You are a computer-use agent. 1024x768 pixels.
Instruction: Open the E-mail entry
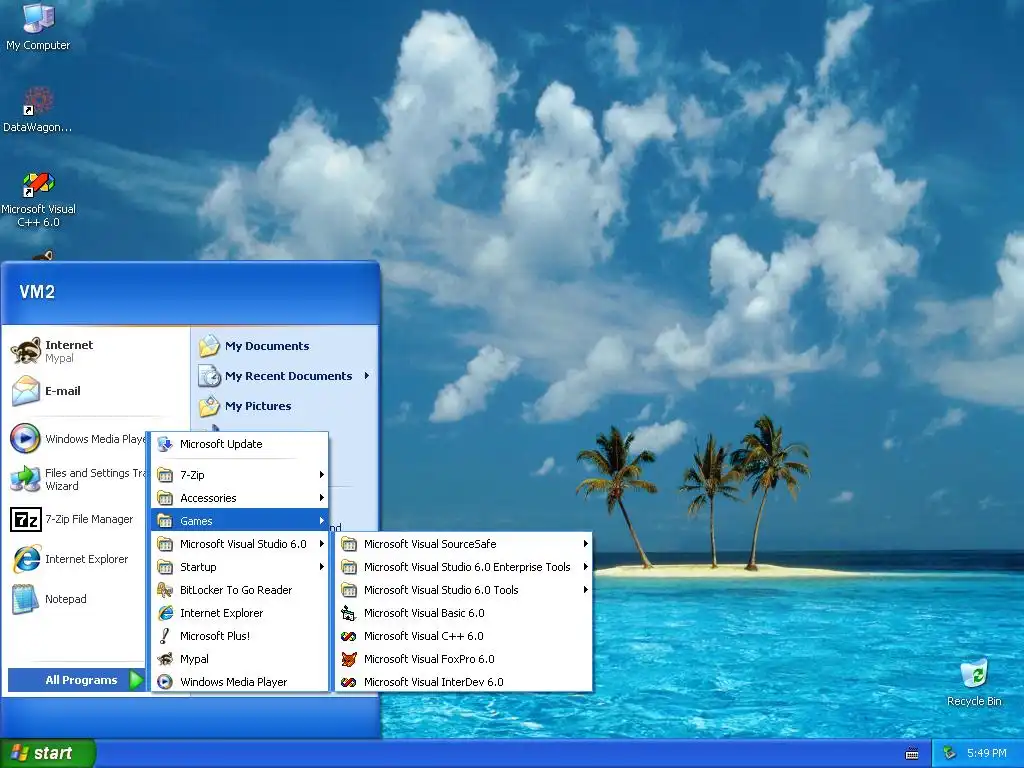pos(97,391)
